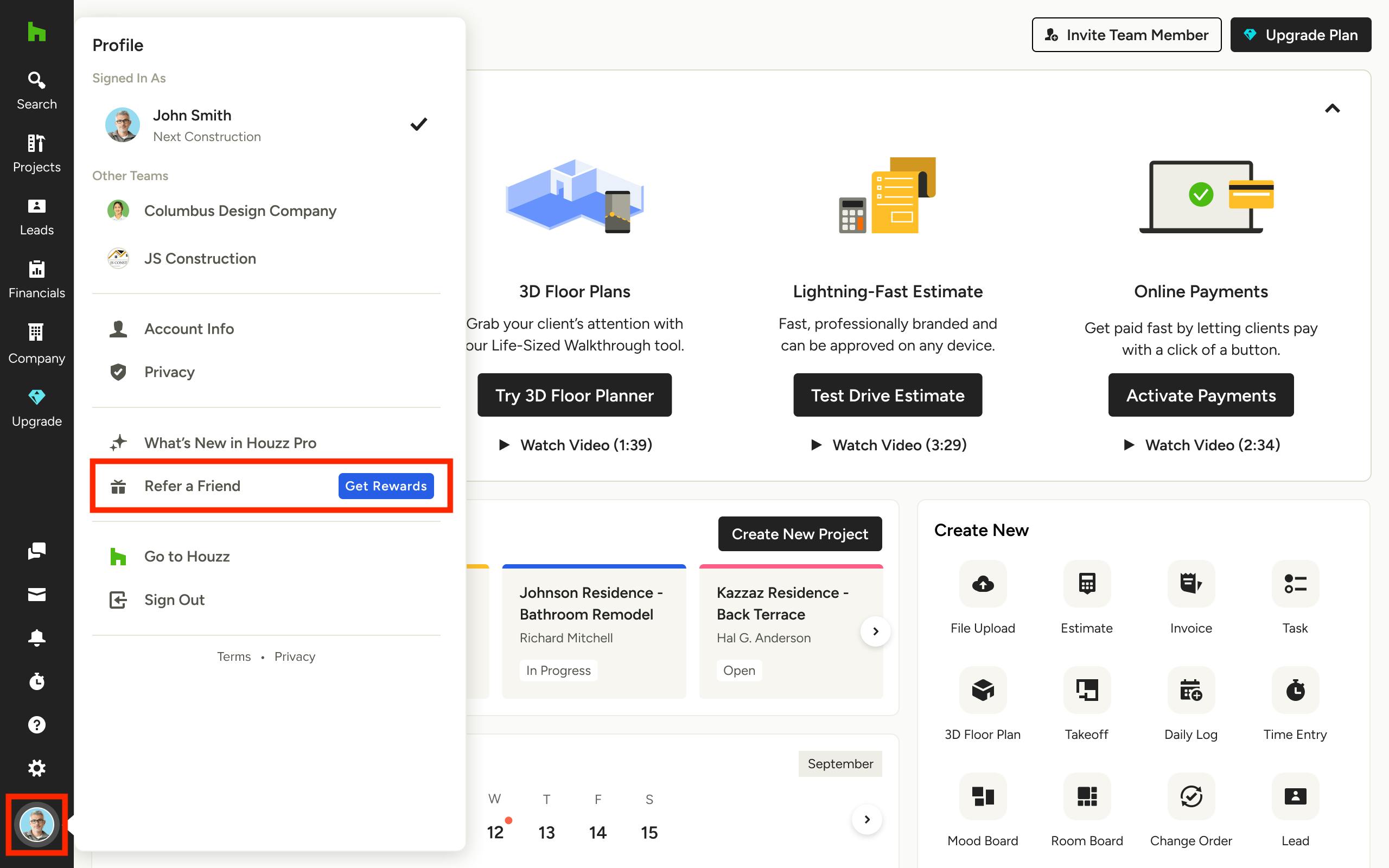Collapse the feature cards panel
1389x868 pixels.
click(x=1332, y=108)
